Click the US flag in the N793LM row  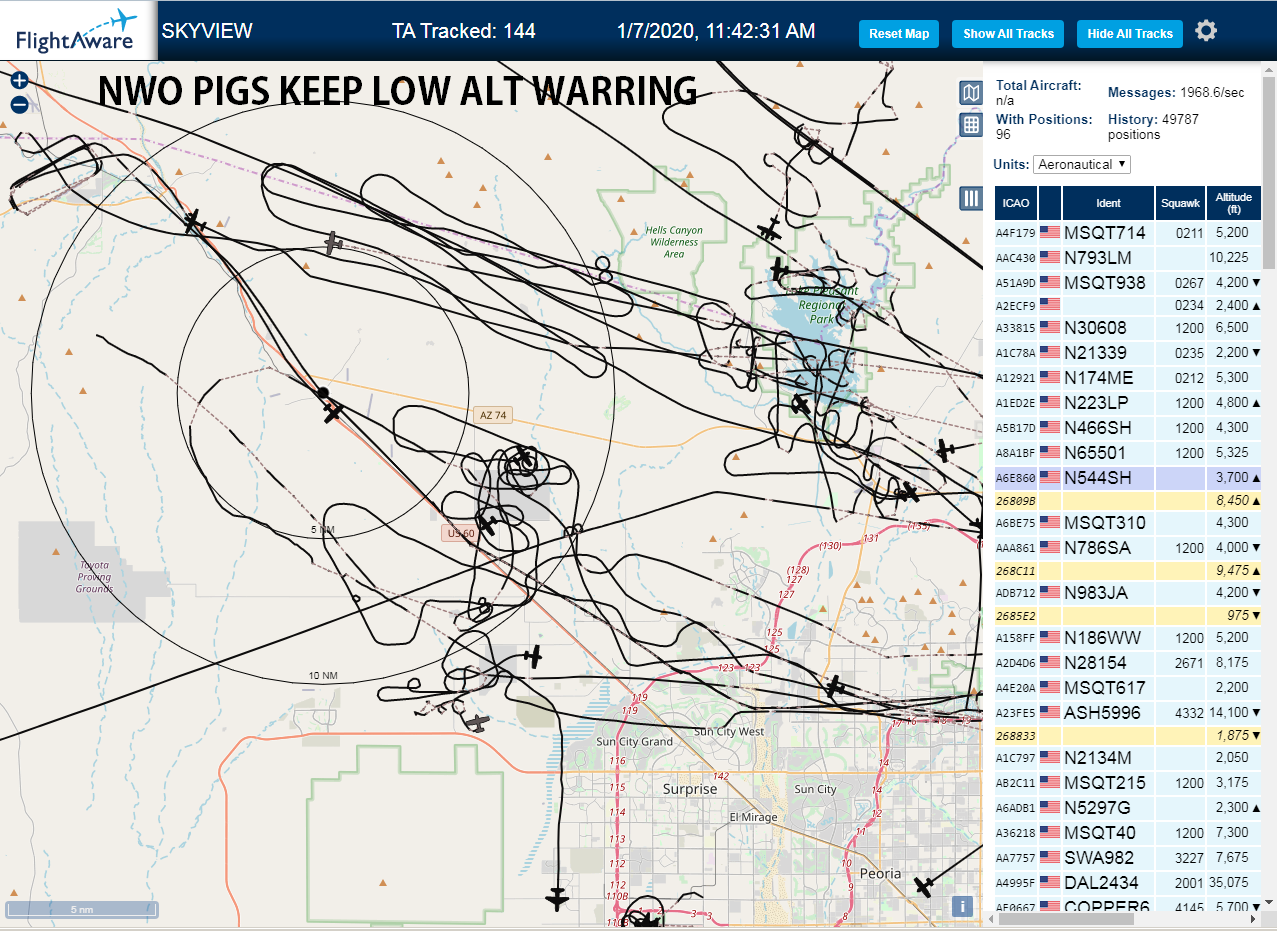click(x=1050, y=257)
